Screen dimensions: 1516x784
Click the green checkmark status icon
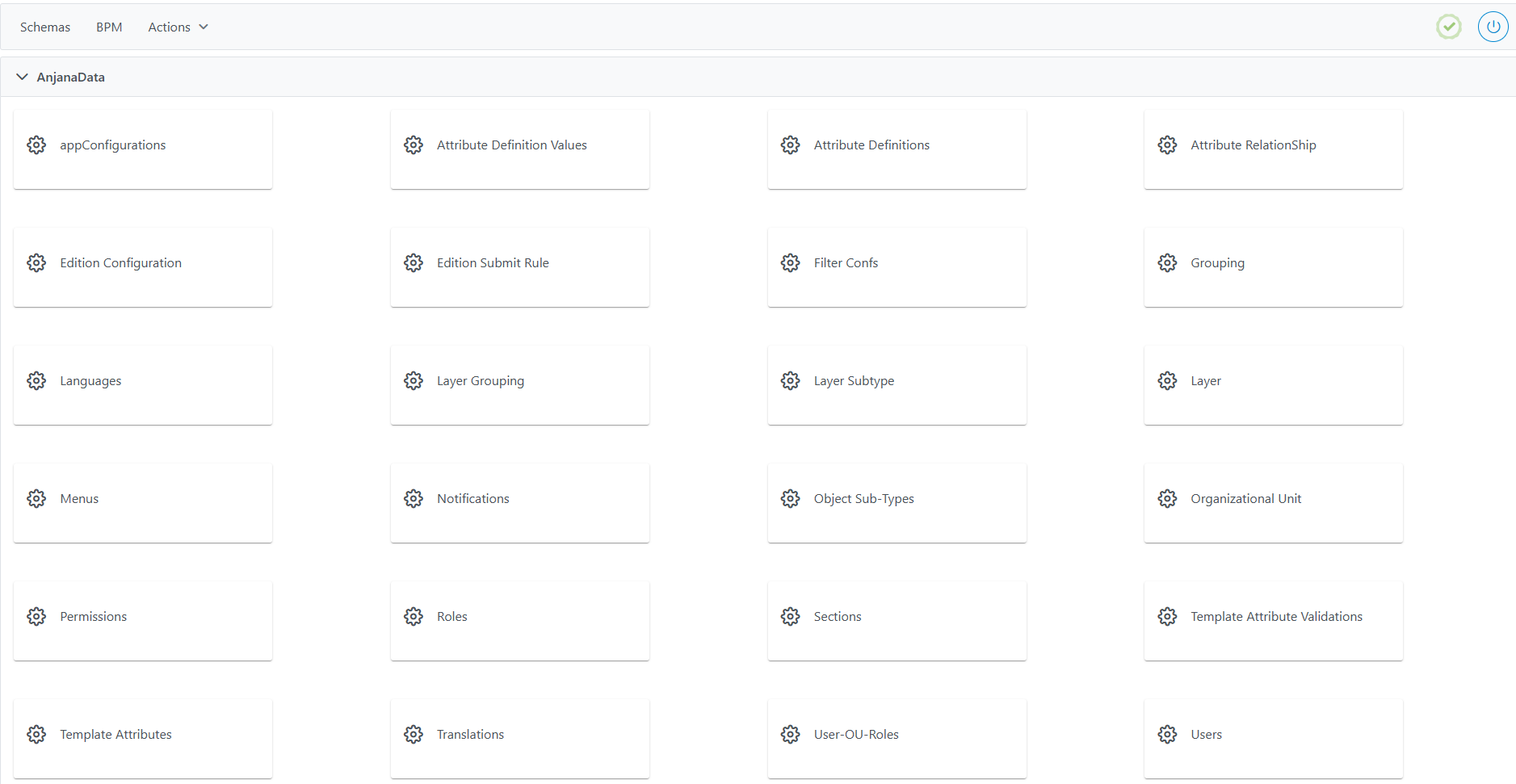[x=1448, y=27]
